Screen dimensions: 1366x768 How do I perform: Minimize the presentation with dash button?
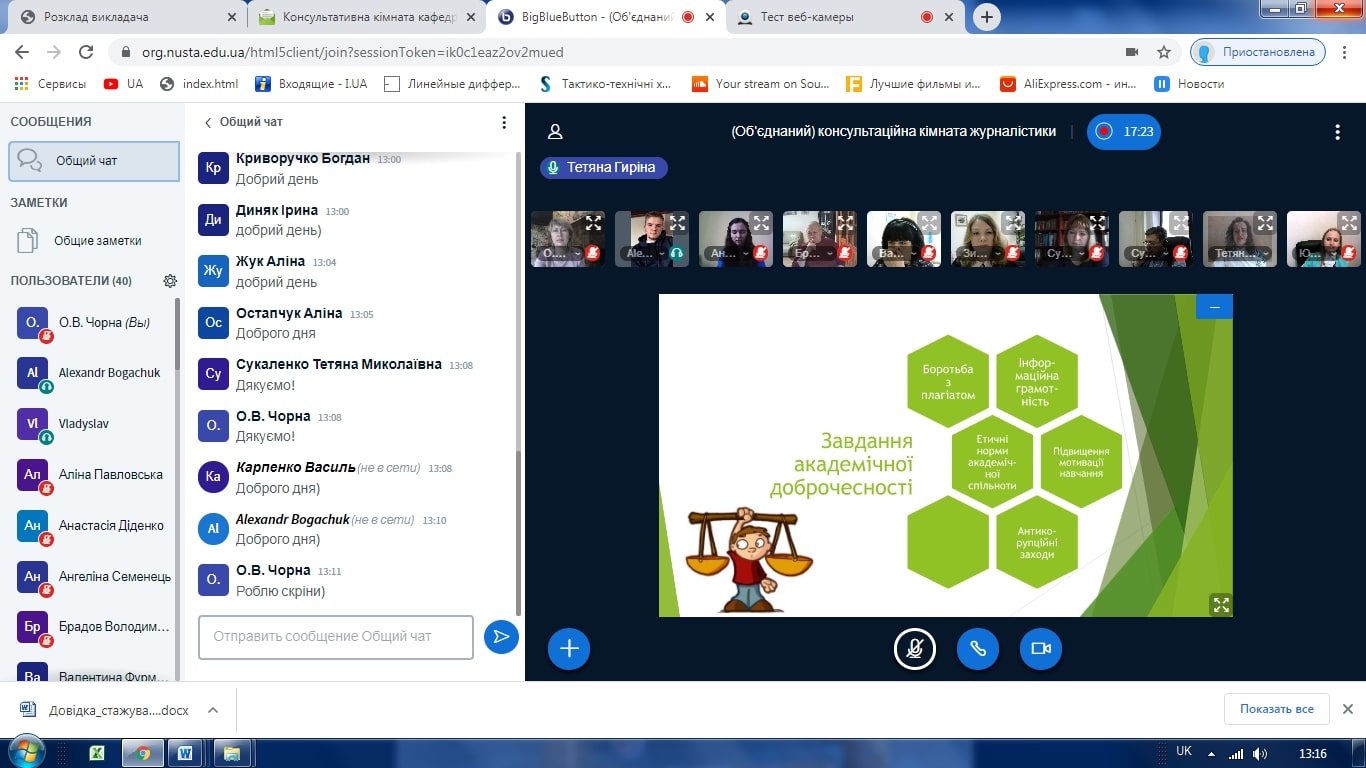pos(1214,307)
